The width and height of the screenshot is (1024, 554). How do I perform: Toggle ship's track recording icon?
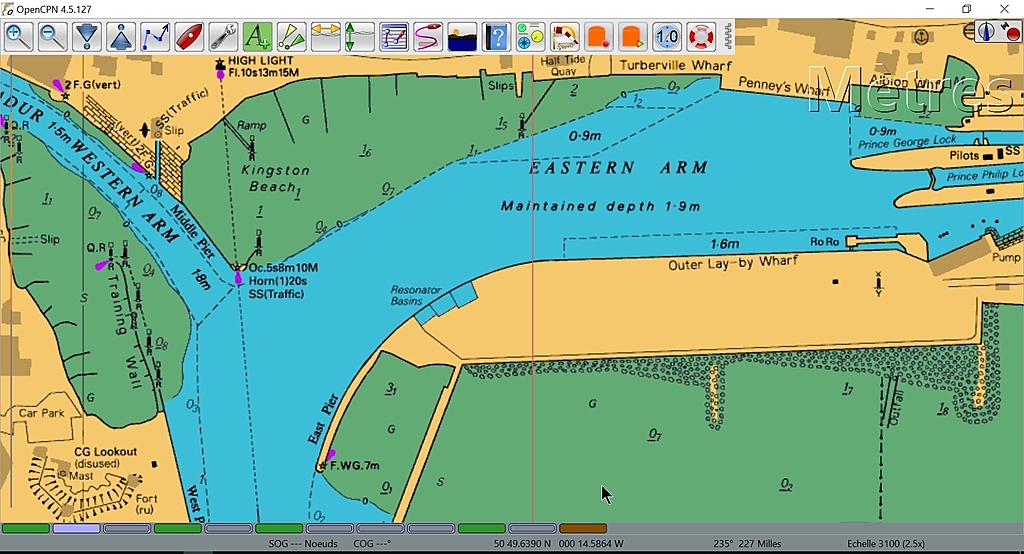pyautogui.click(x=428, y=37)
